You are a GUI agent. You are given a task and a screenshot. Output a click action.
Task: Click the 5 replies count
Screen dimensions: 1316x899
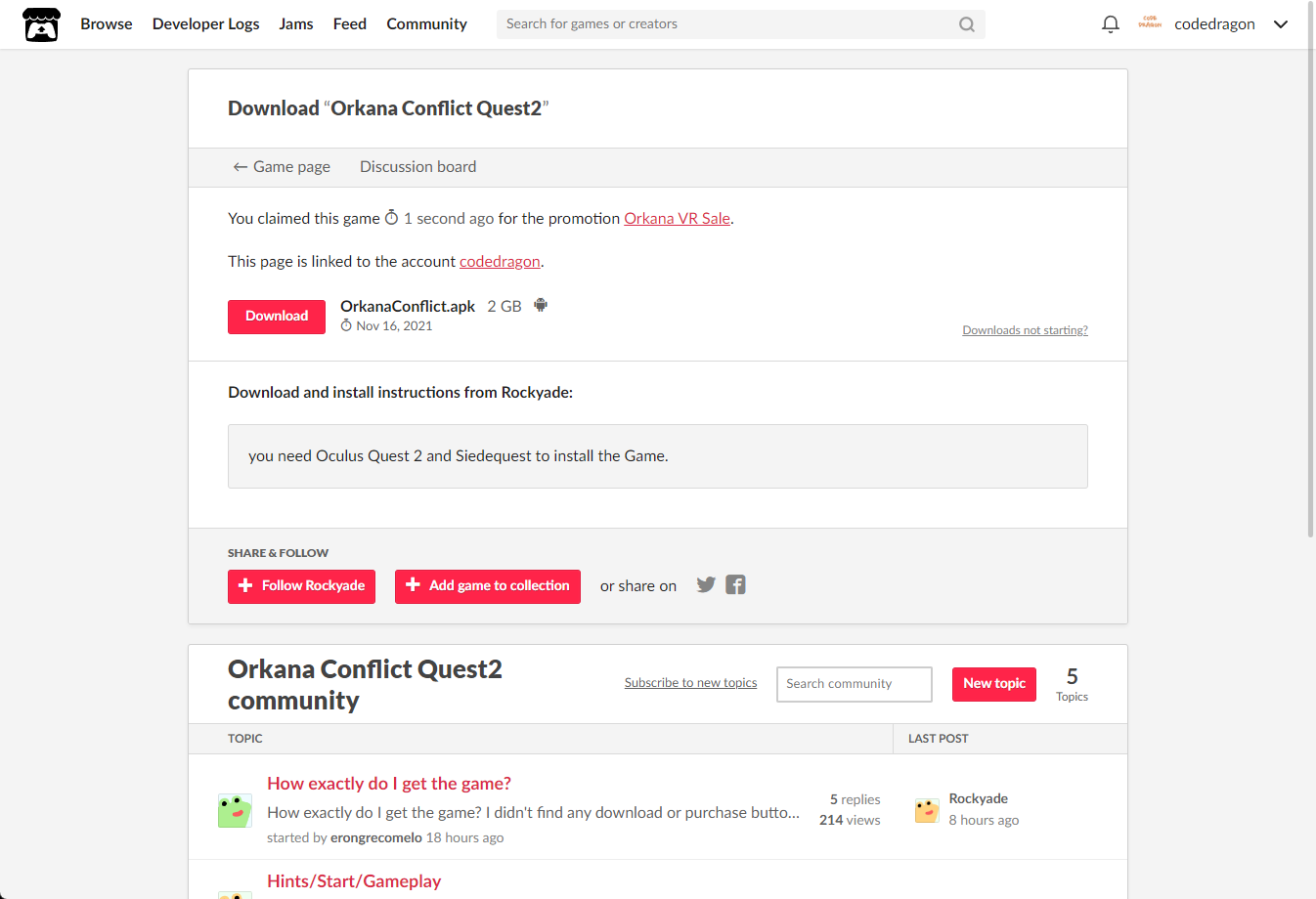[x=855, y=799]
